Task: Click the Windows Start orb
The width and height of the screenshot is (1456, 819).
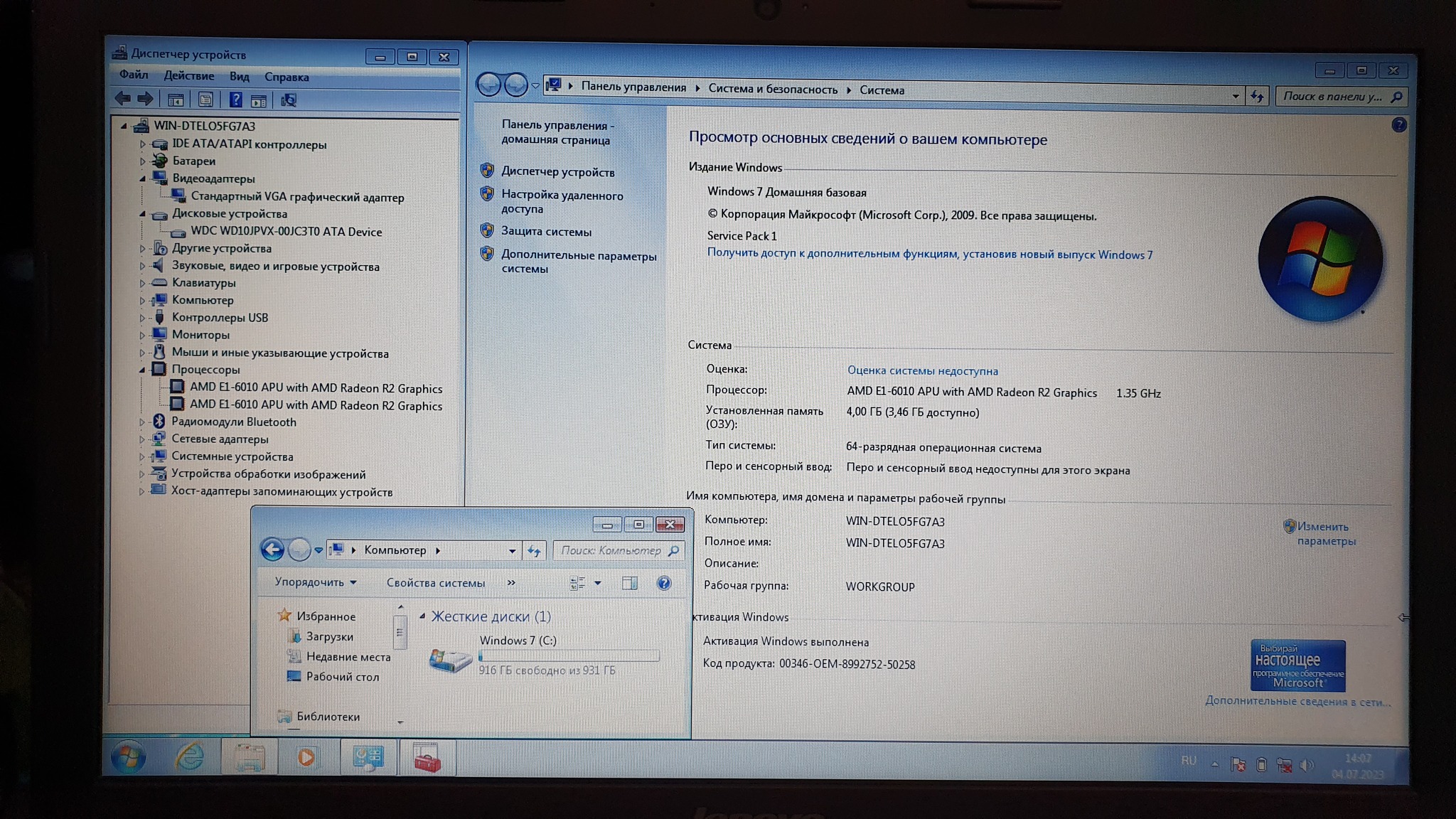Action: pos(129,756)
